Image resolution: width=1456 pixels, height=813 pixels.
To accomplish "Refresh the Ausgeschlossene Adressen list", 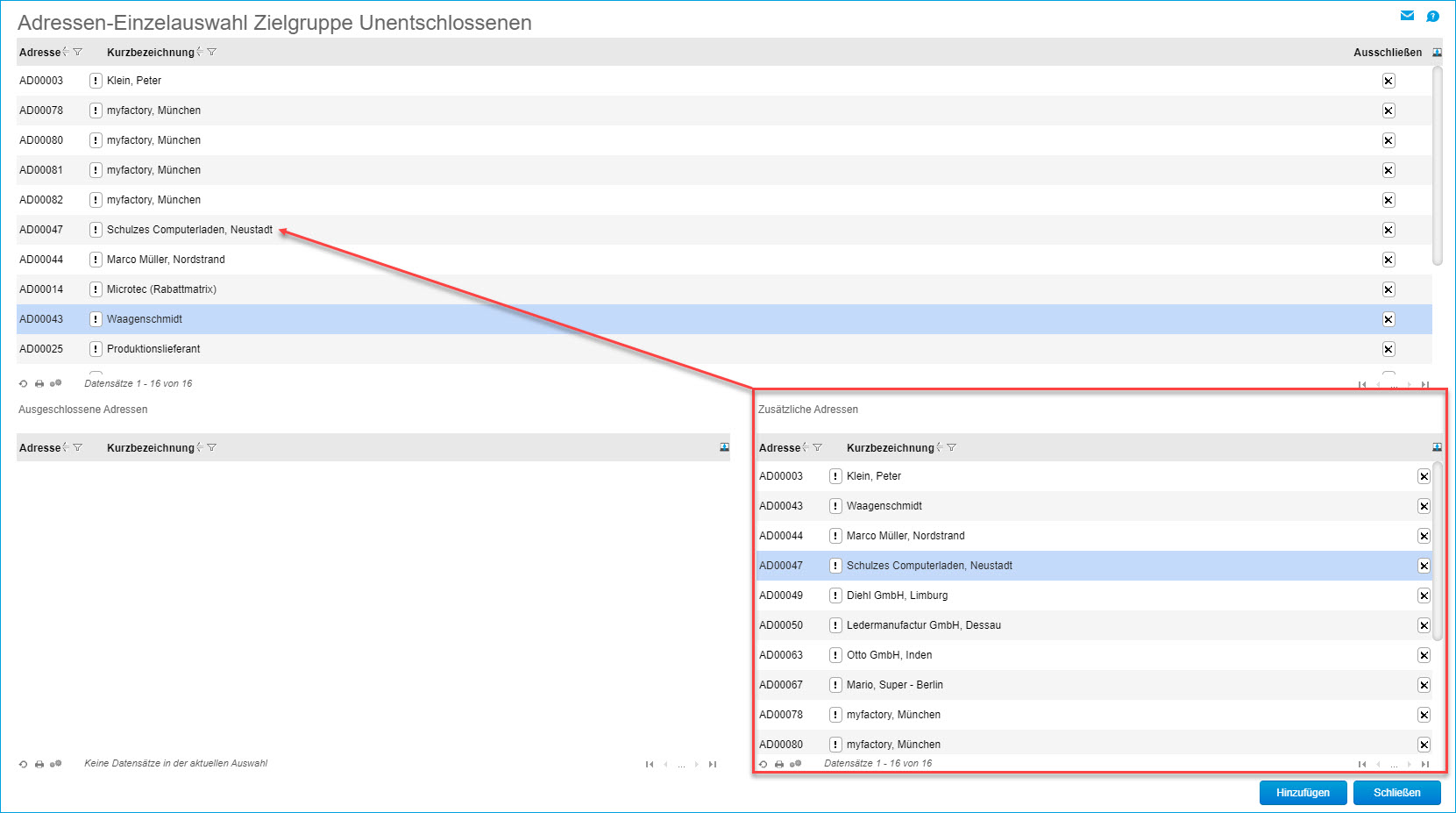I will coord(24,764).
